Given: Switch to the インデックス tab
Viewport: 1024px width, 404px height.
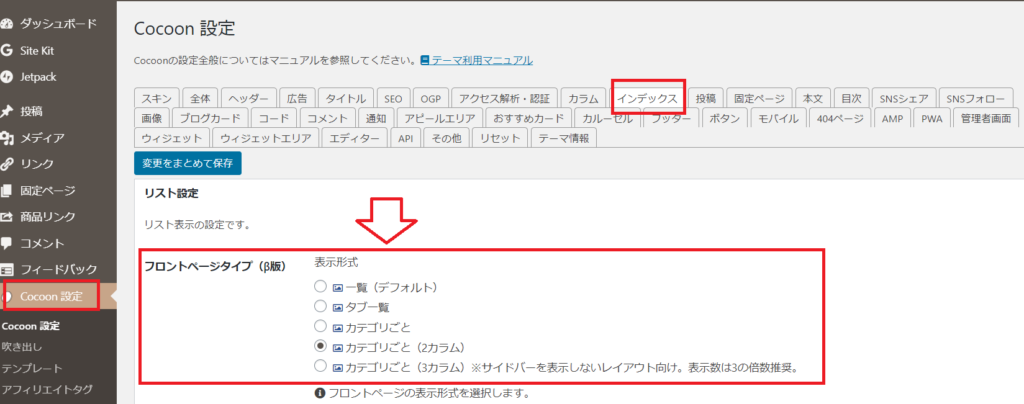Looking at the screenshot, I should tap(646, 99).
